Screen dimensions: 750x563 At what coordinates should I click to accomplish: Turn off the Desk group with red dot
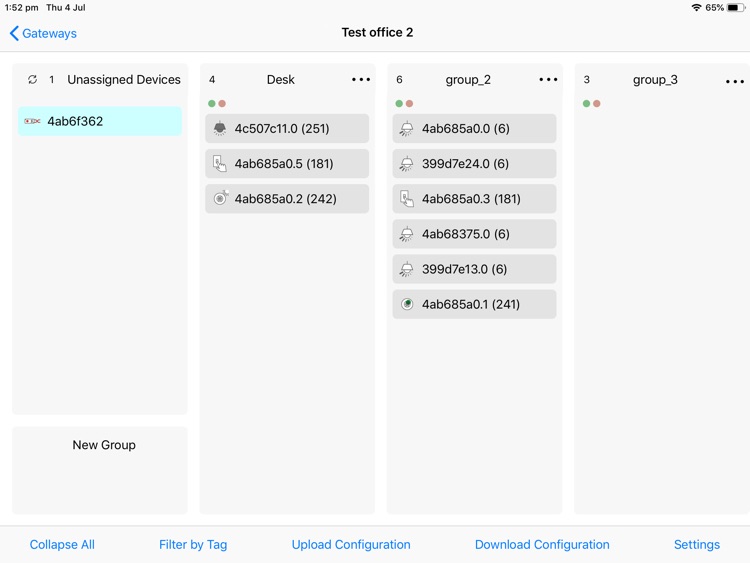pyautogui.click(x=222, y=103)
